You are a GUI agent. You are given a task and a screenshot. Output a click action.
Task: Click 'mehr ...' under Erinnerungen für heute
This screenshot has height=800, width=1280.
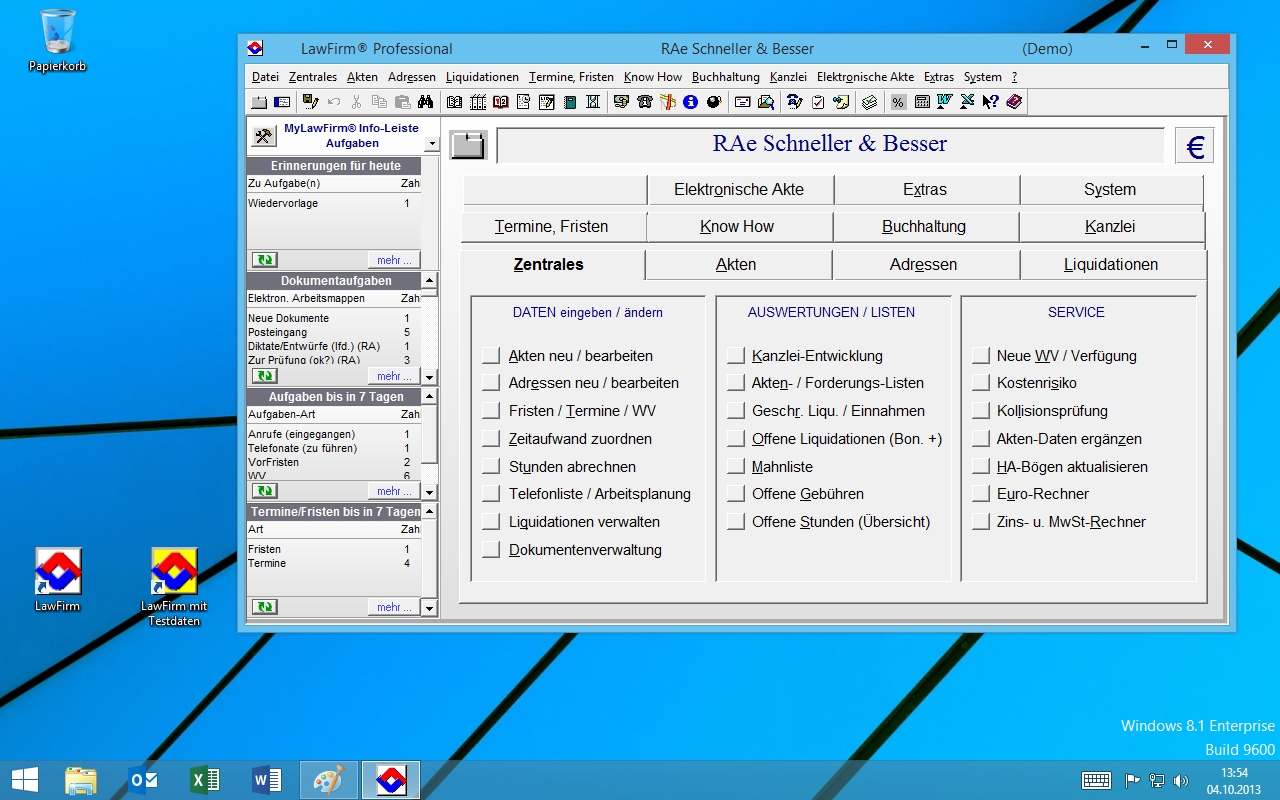pos(393,260)
